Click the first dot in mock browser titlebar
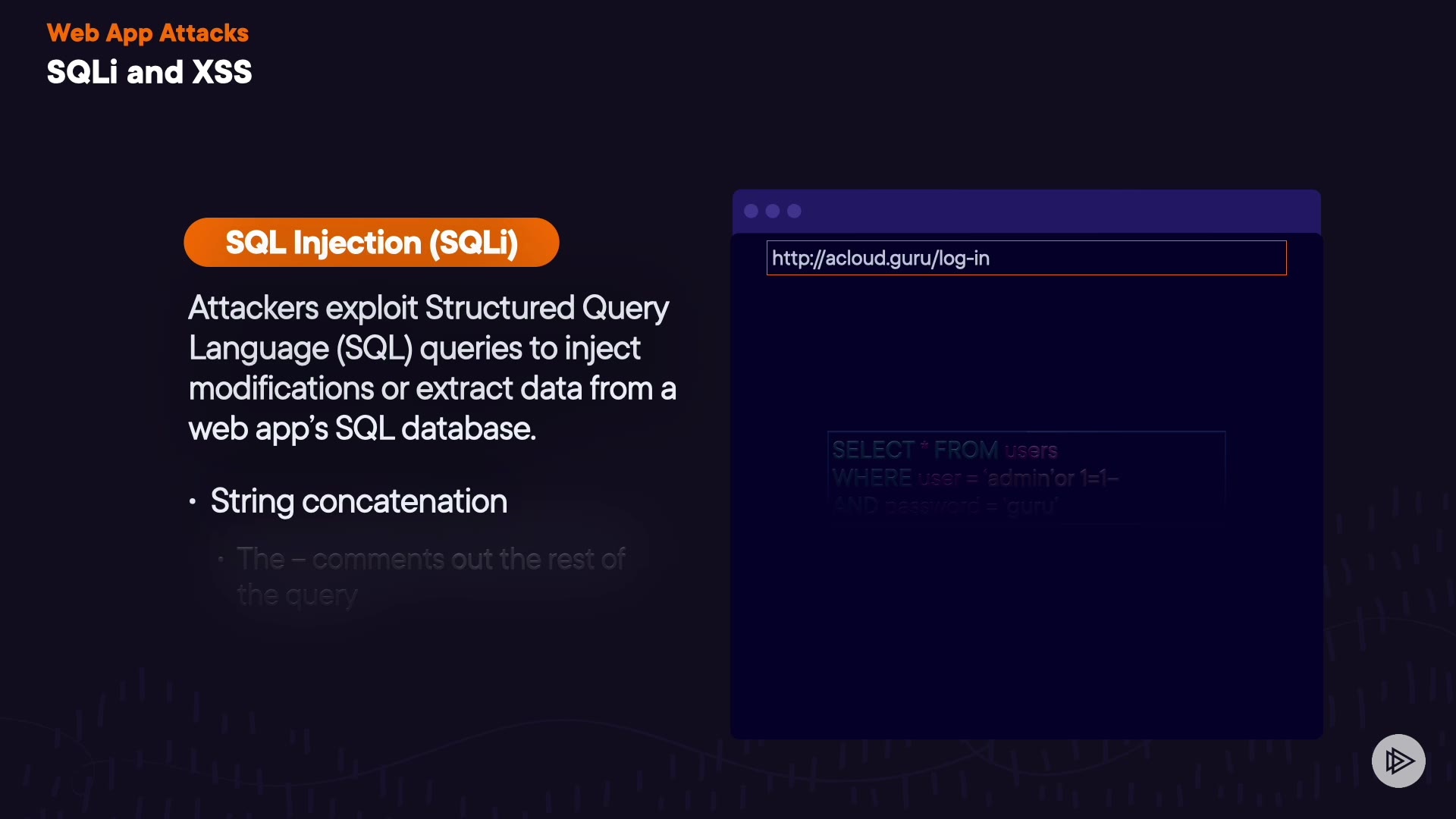Screen dimensions: 1456x819 (x=752, y=211)
